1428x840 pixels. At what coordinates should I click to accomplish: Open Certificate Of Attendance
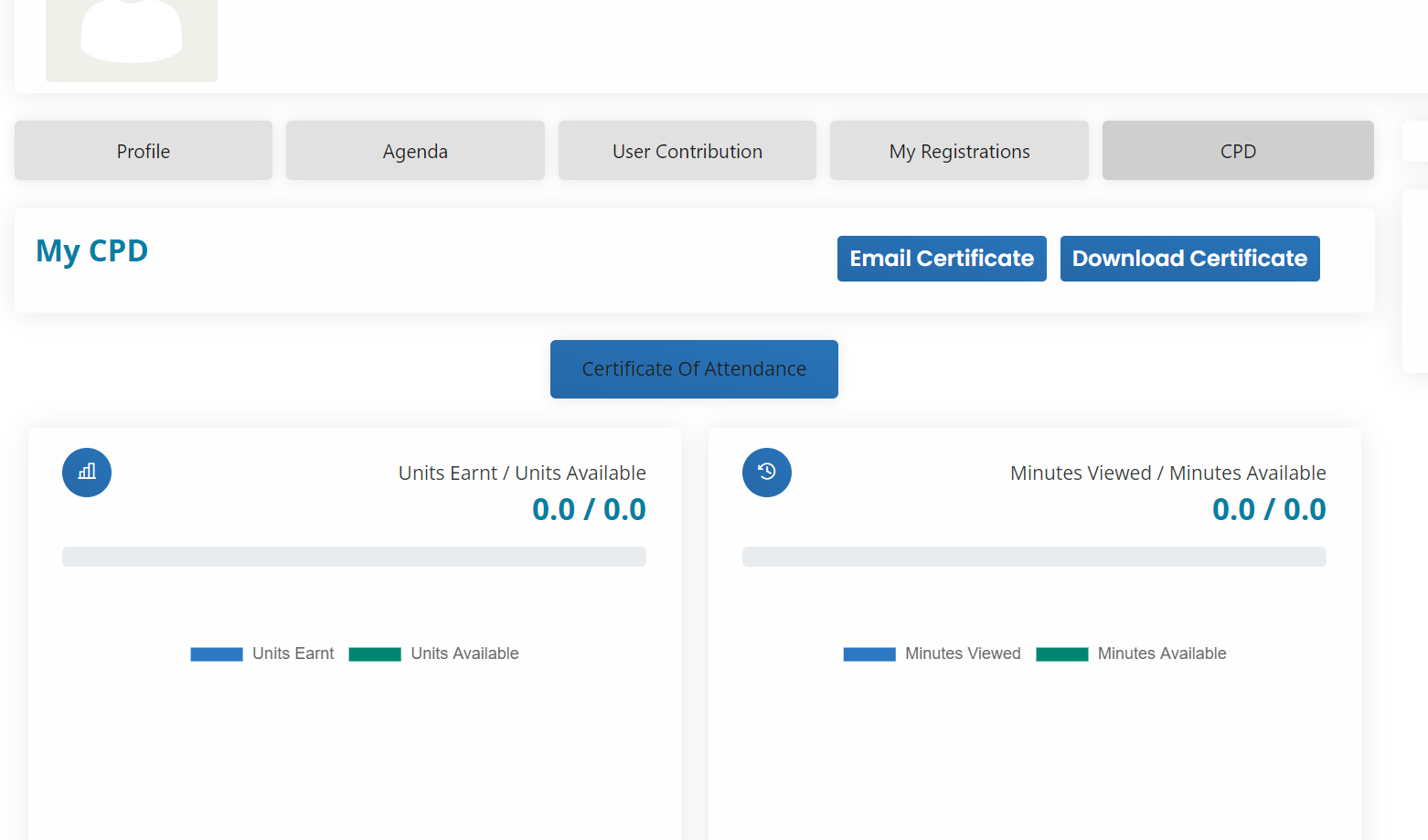pyautogui.click(x=694, y=369)
